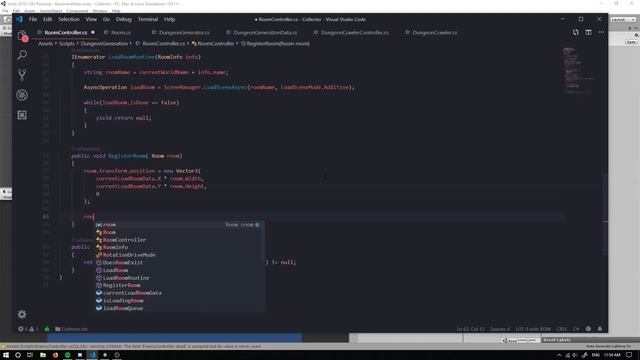640x360 pixels.
Task: Change language mode via C# indicator
Action: click(x=576, y=329)
